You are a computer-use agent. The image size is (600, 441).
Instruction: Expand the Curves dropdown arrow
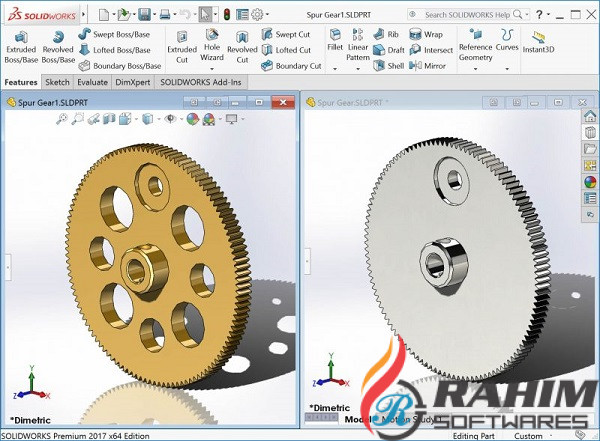pos(507,69)
